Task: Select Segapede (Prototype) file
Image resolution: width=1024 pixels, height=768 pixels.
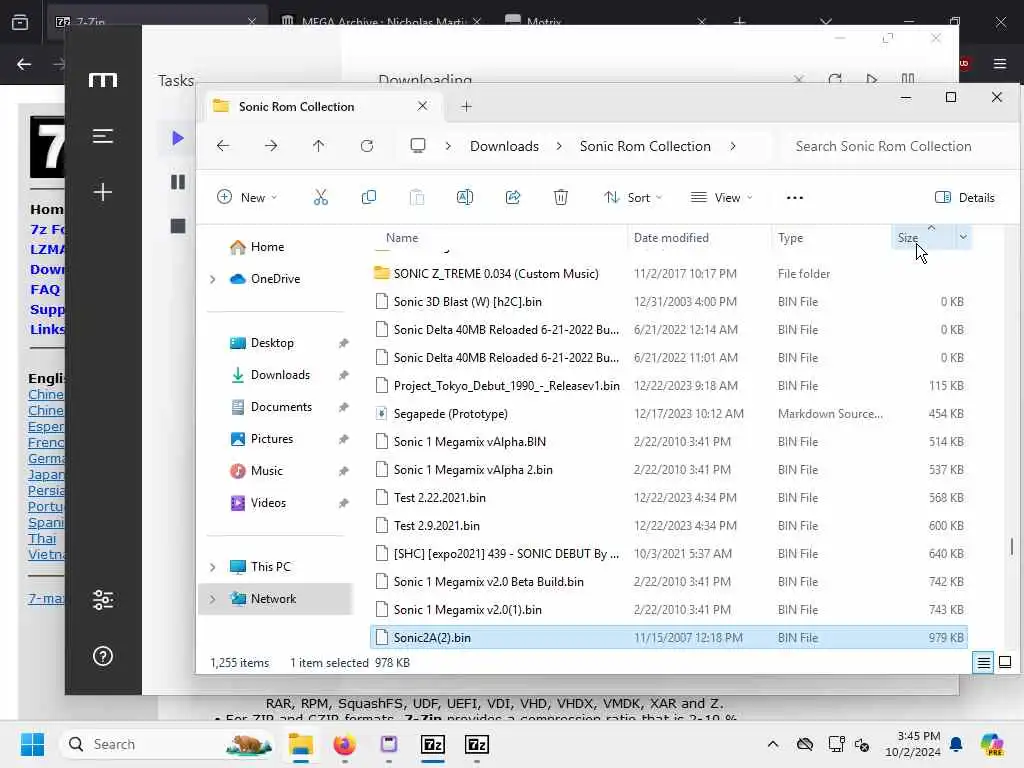Action: 451,414
